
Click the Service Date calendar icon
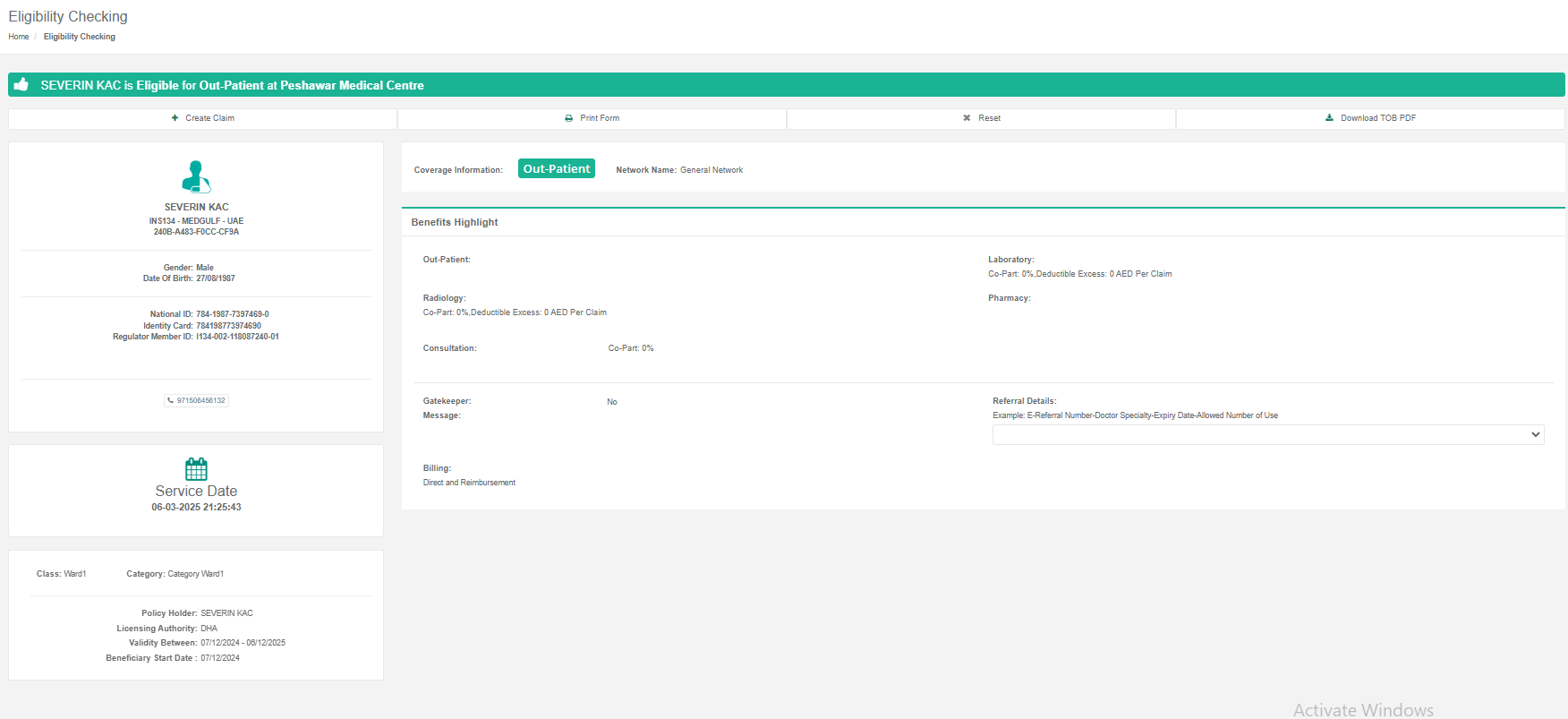click(196, 469)
